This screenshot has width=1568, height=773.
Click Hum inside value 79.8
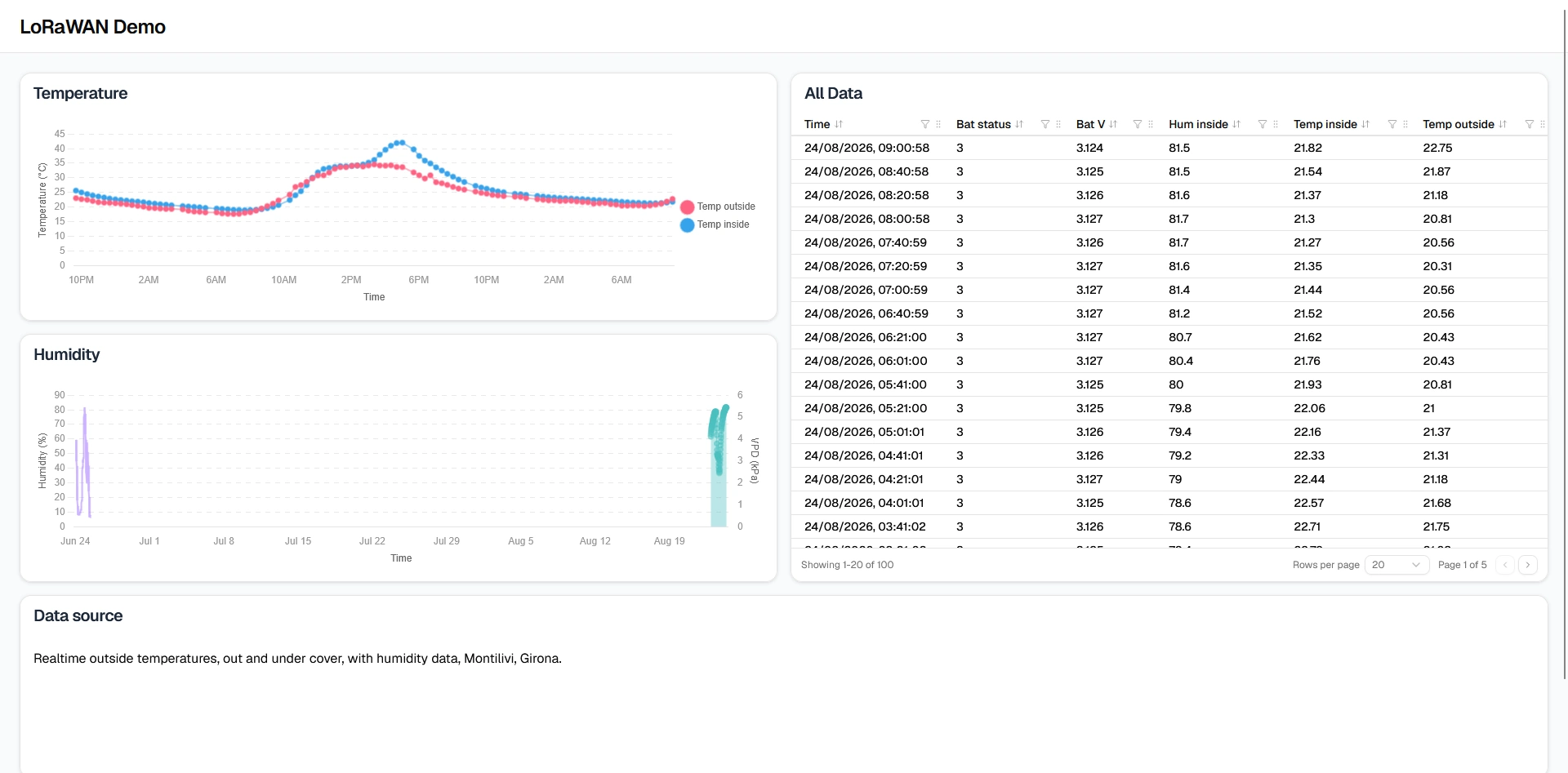click(x=1179, y=408)
